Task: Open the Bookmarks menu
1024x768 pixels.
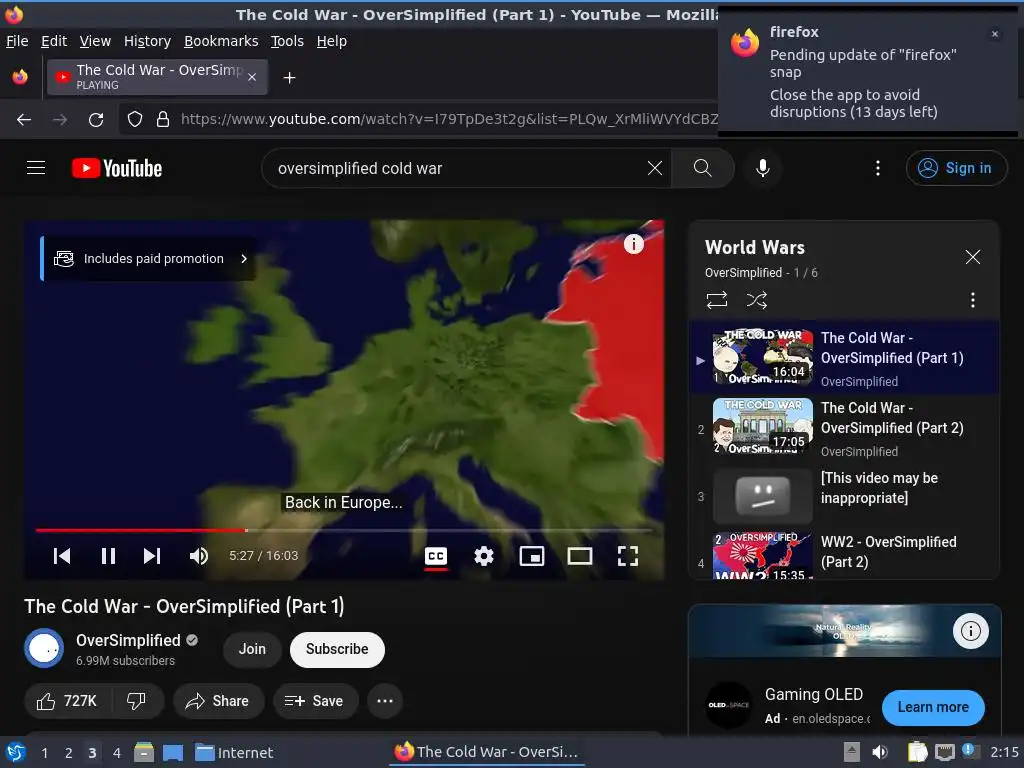Action: (x=221, y=41)
